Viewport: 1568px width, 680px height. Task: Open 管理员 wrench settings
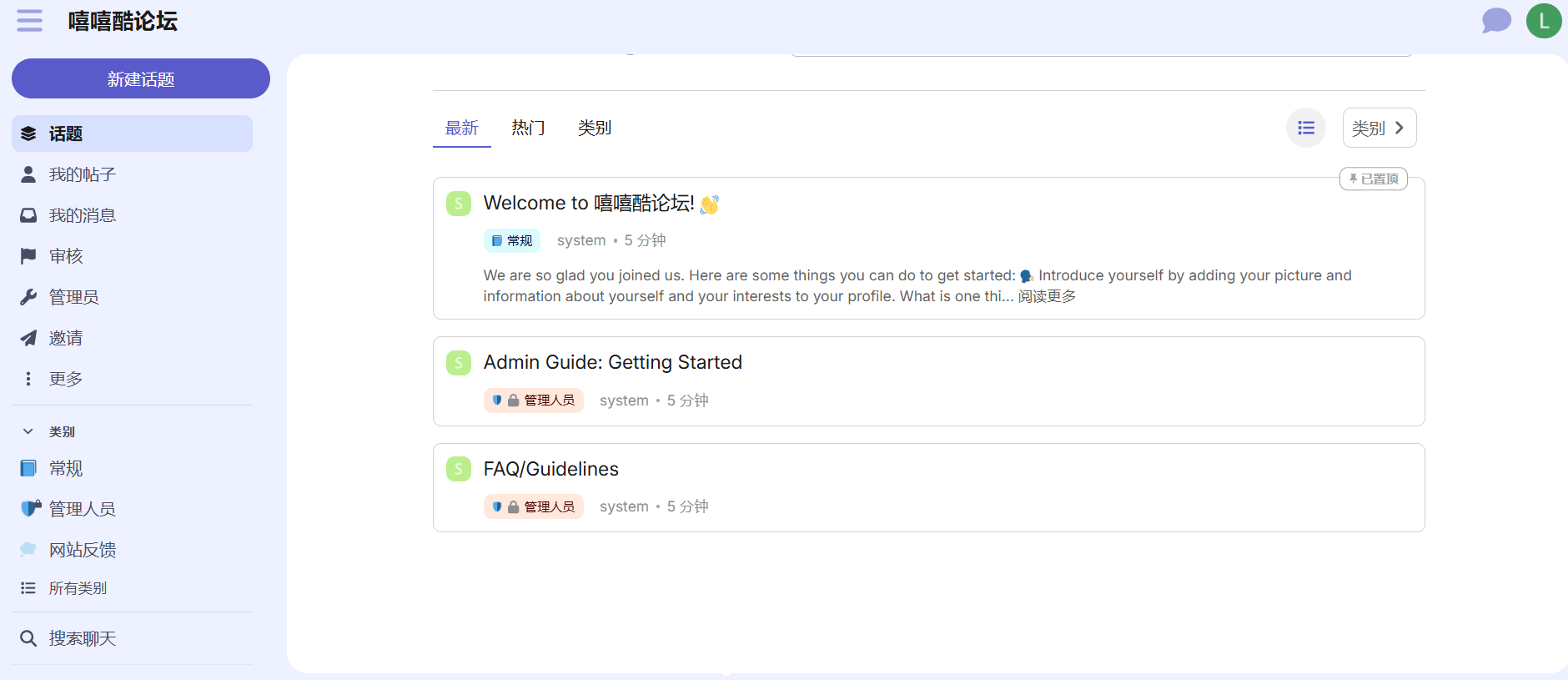click(x=73, y=297)
